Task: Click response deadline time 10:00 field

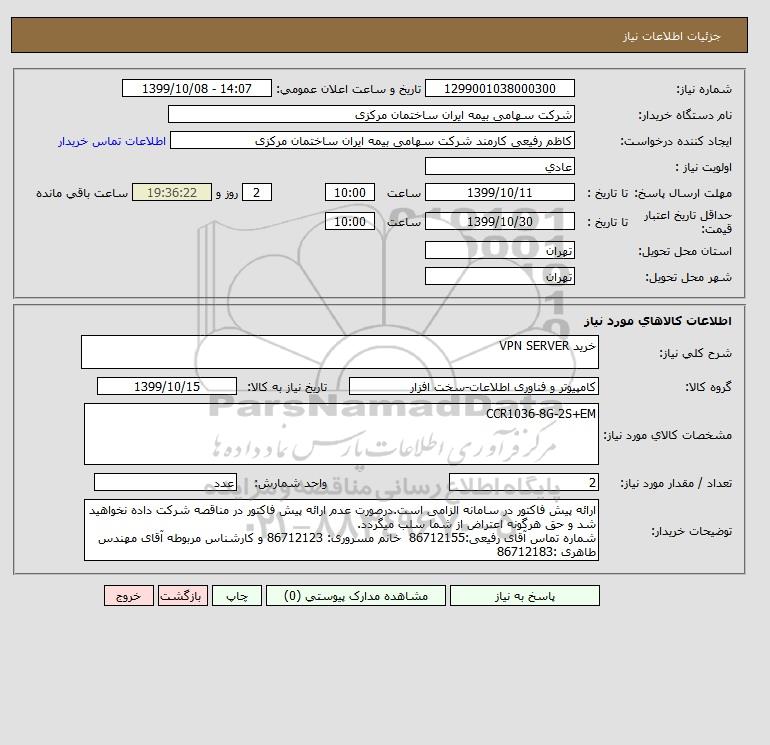Action: pos(350,193)
